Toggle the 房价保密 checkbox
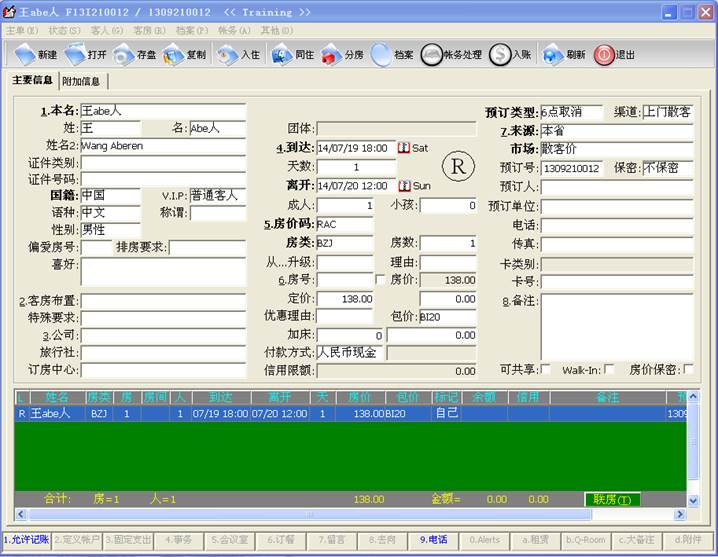This screenshot has width=718, height=557. (688, 369)
